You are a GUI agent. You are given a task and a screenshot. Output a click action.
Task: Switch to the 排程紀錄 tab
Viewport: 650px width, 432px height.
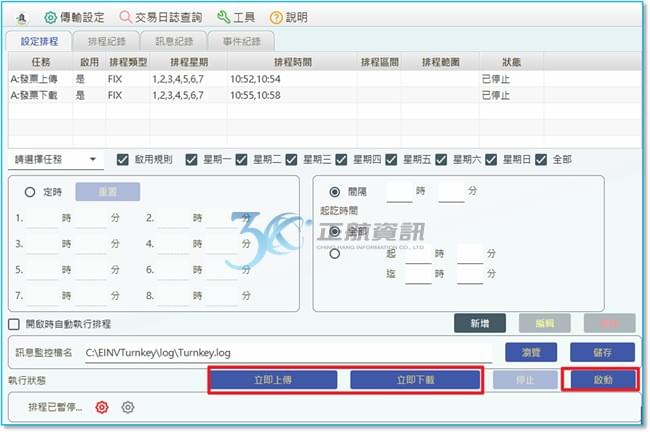107,41
